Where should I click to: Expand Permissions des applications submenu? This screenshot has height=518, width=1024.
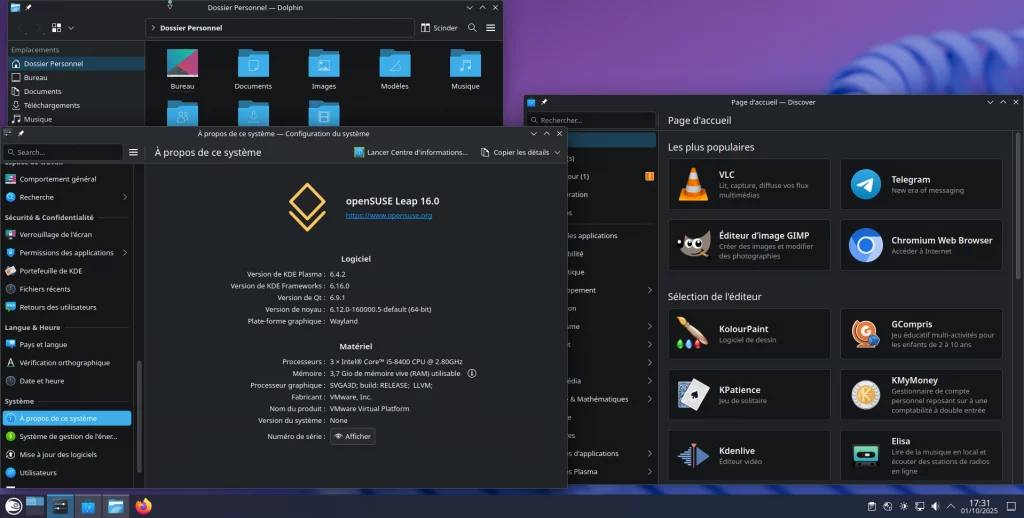coord(125,253)
